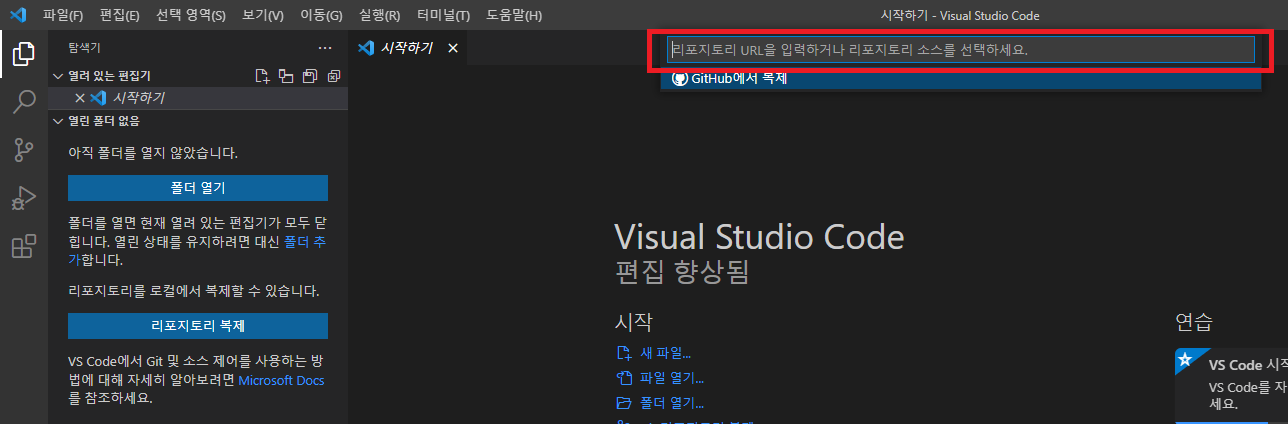Click the 새 파일... link

pyautogui.click(x=666, y=353)
